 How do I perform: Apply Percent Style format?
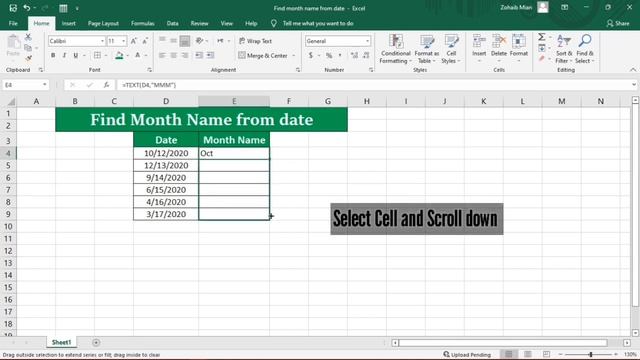(329, 56)
